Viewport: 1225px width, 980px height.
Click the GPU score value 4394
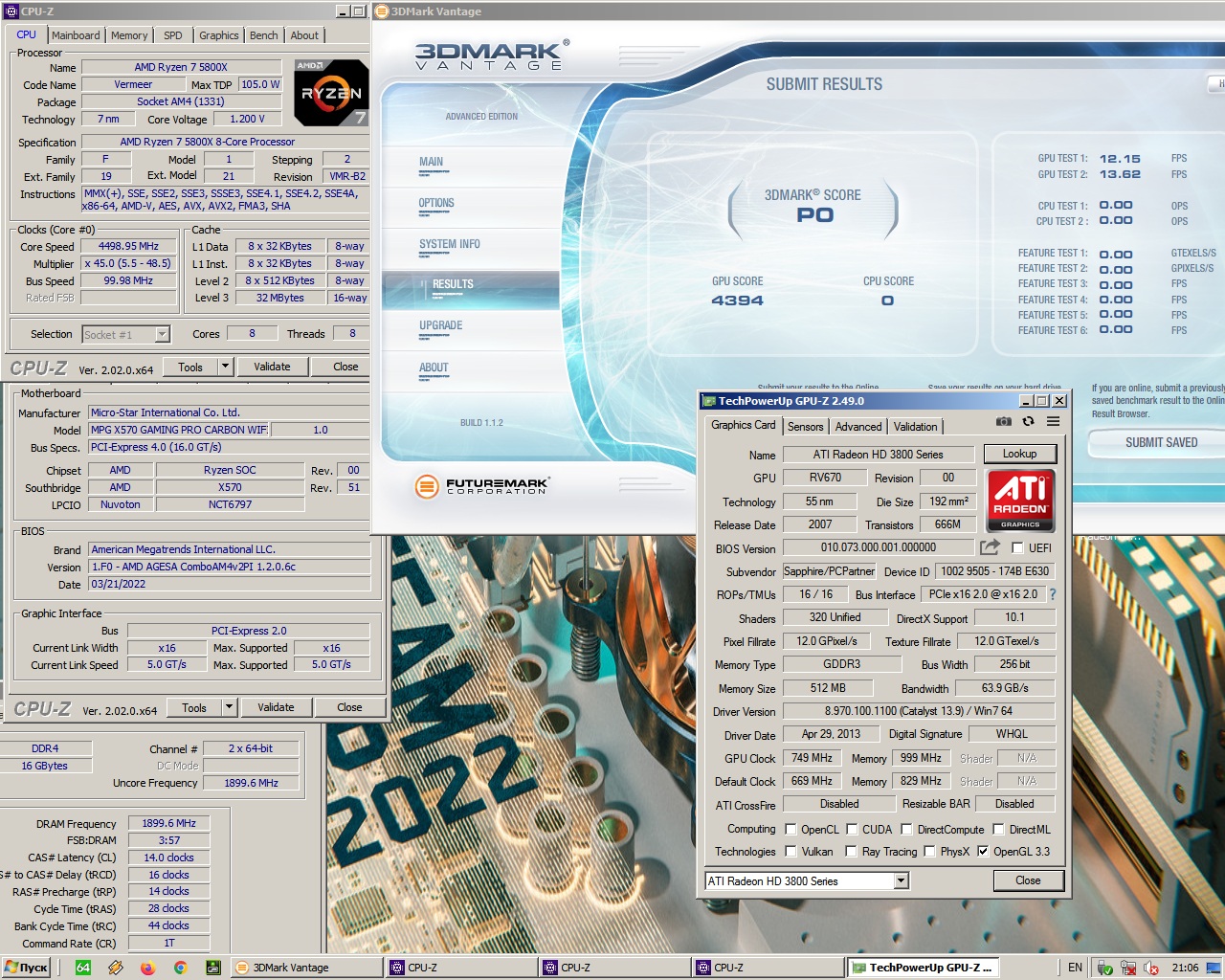click(737, 301)
